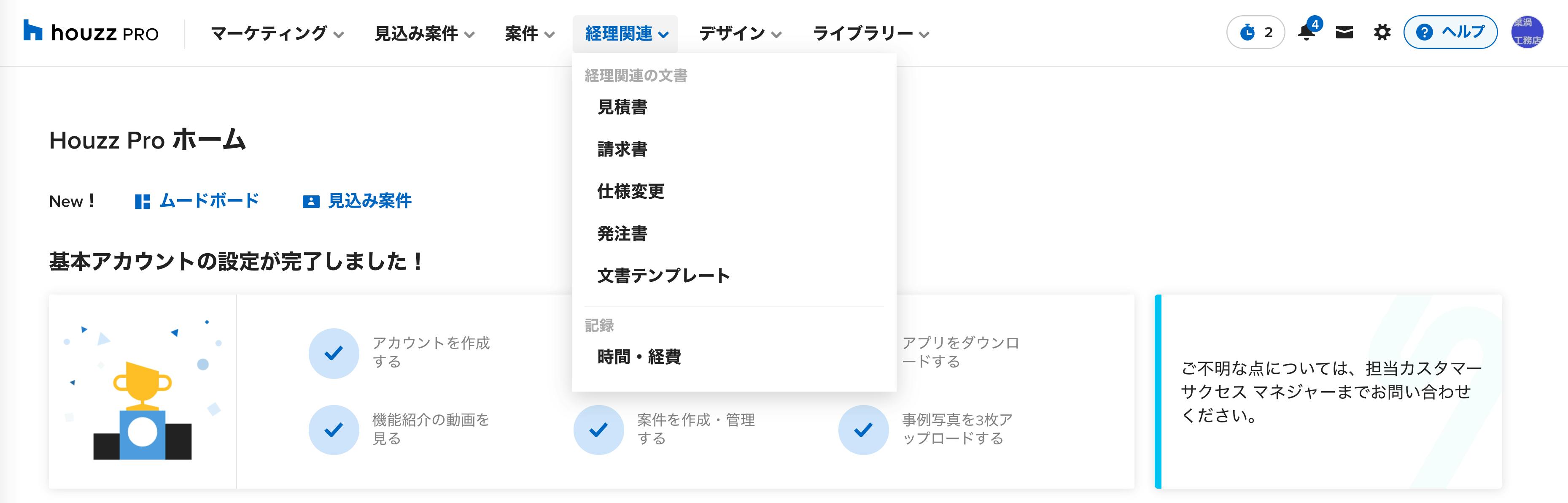Click the Houzz Pro logo
This screenshot has height=503, width=1568.
[x=91, y=32]
